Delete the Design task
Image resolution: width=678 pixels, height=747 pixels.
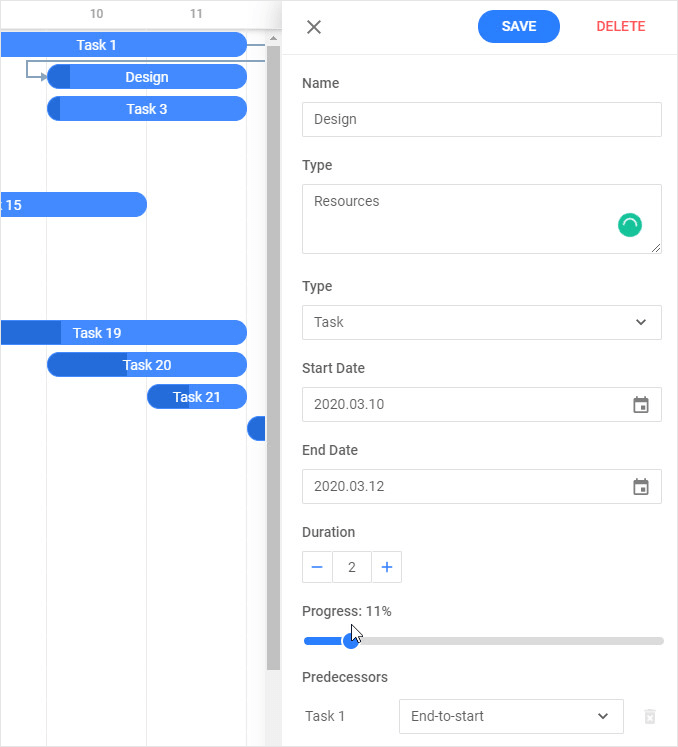tap(620, 26)
